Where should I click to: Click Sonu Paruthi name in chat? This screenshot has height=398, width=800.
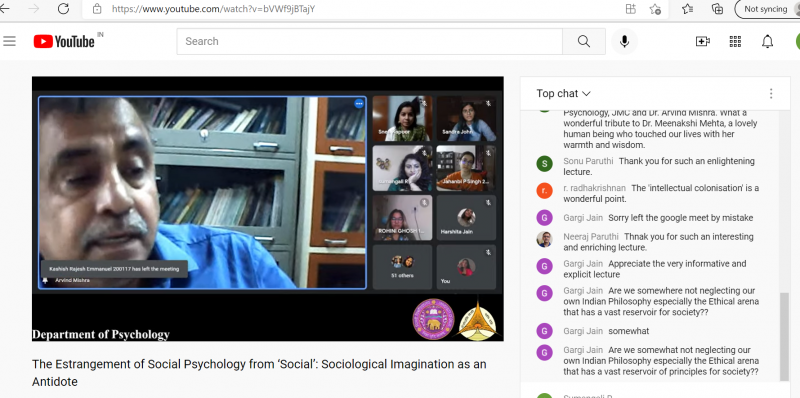(588, 161)
